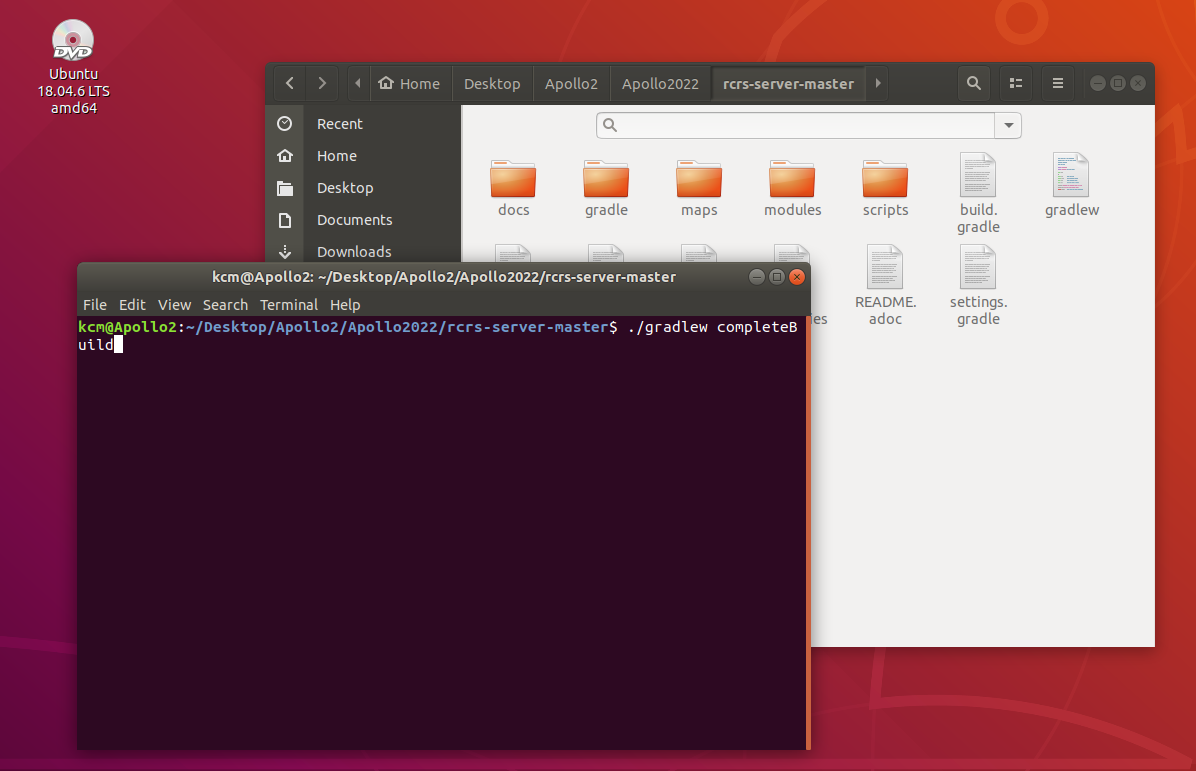This screenshot has width=1196, height=771.
Task: Go forward in Files window
Action: 322,83
